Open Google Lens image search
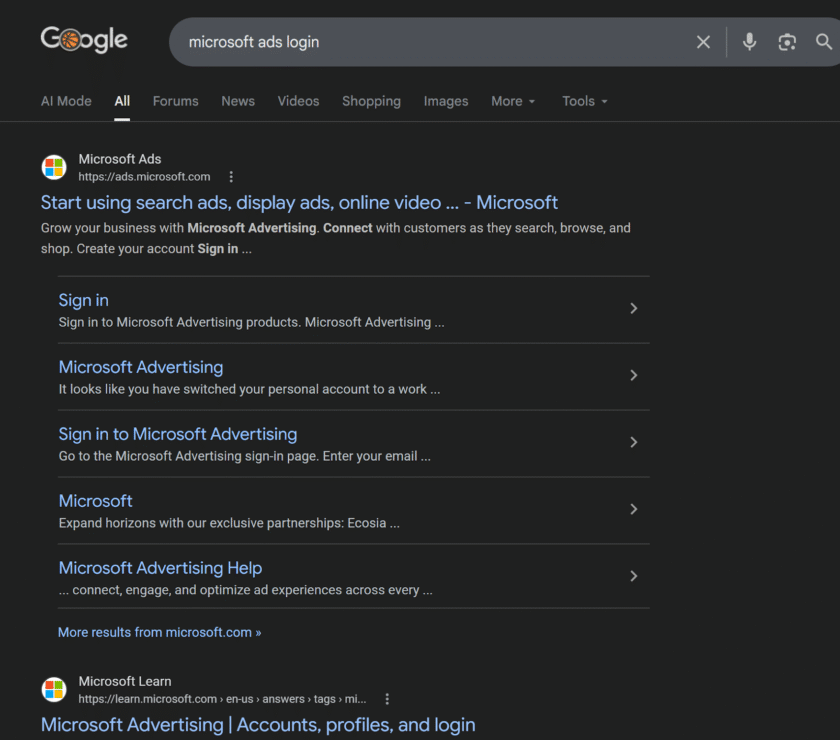Image resolution: width=840 pixels, height=740 pixels. point(787,42)
